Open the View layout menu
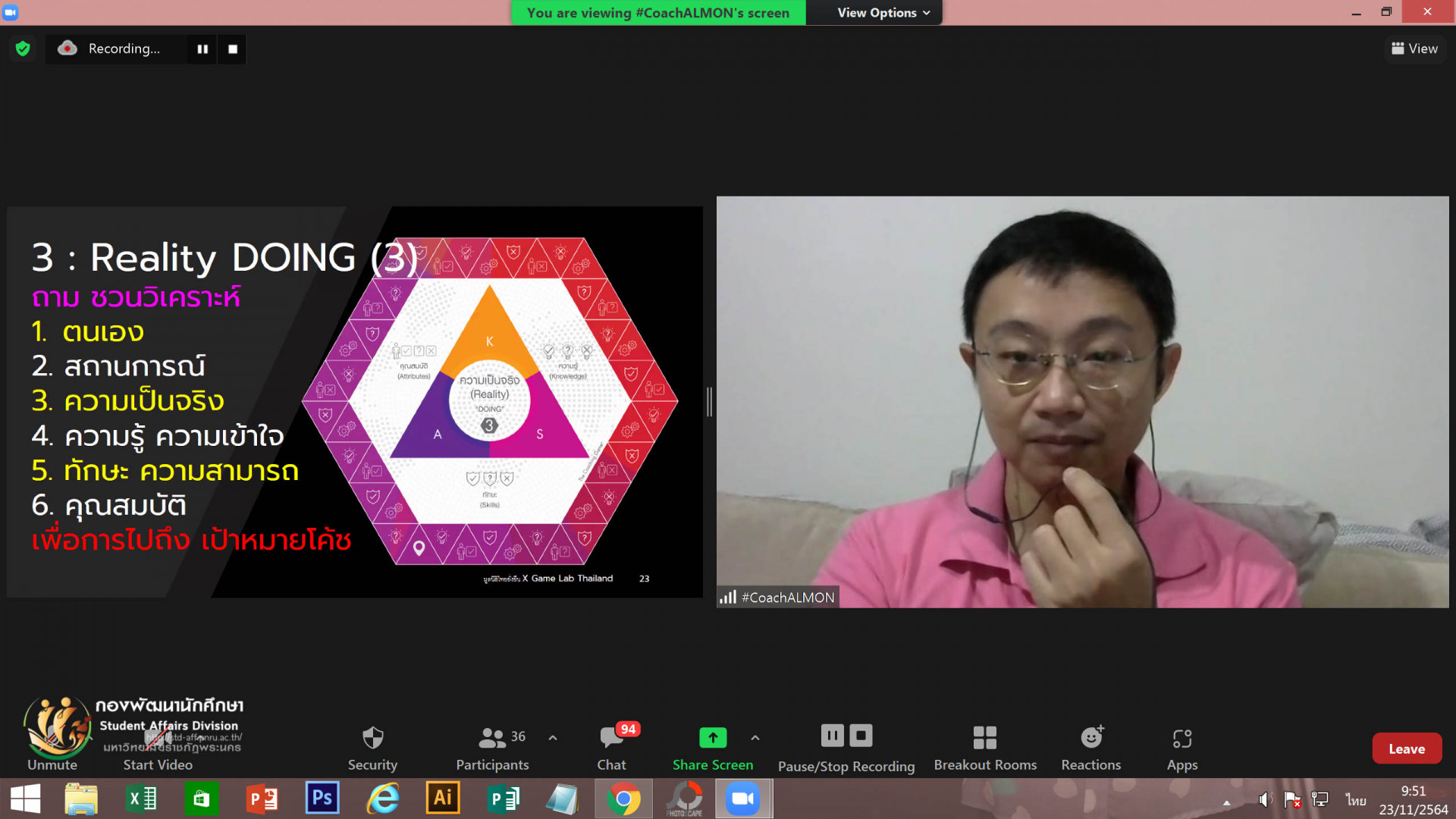 [1414, 49]
